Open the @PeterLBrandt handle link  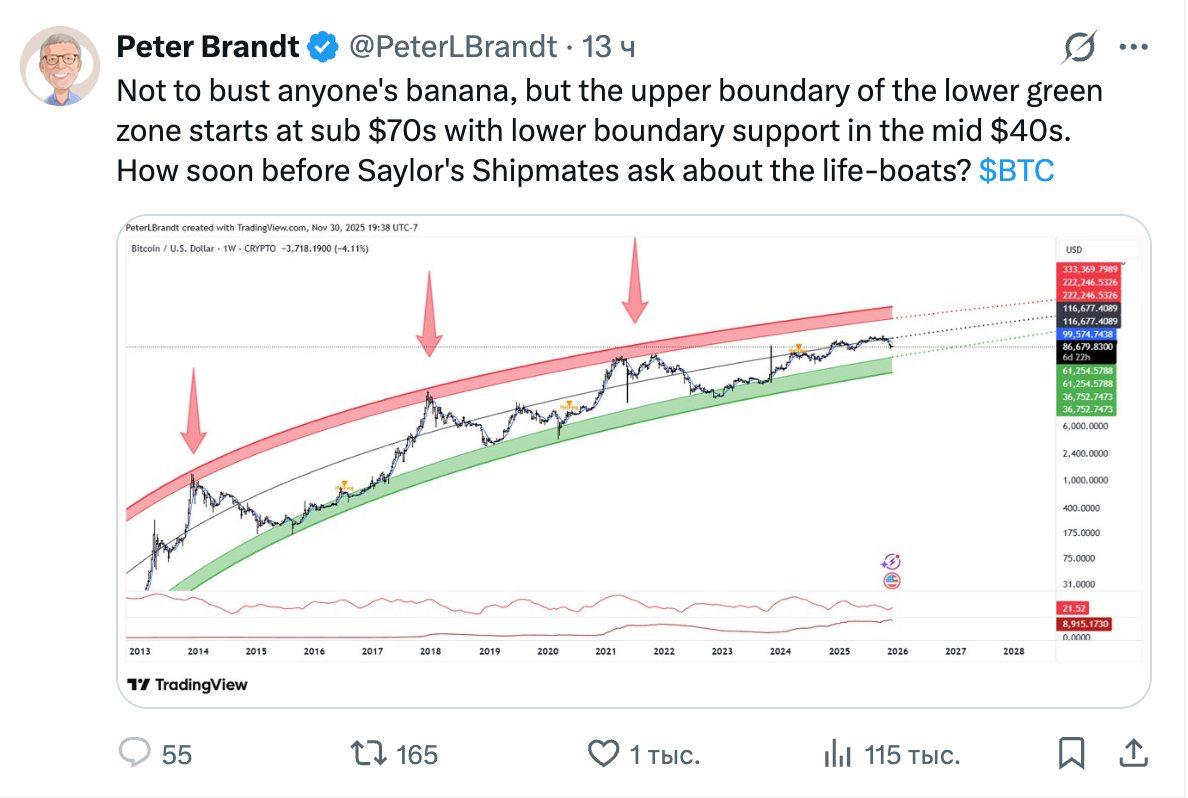click(450, 46)
